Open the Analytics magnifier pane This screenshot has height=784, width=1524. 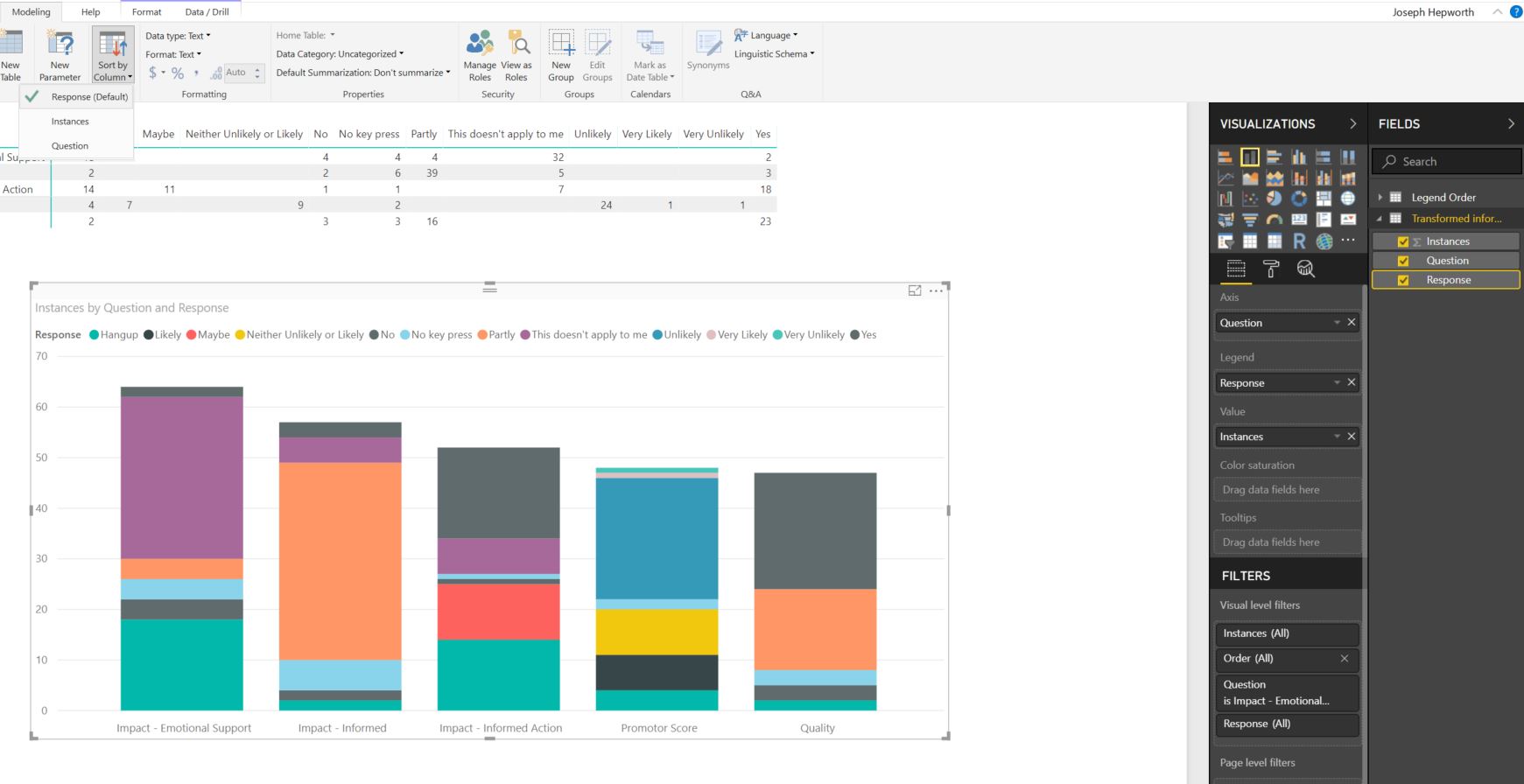pos(1305,269)
